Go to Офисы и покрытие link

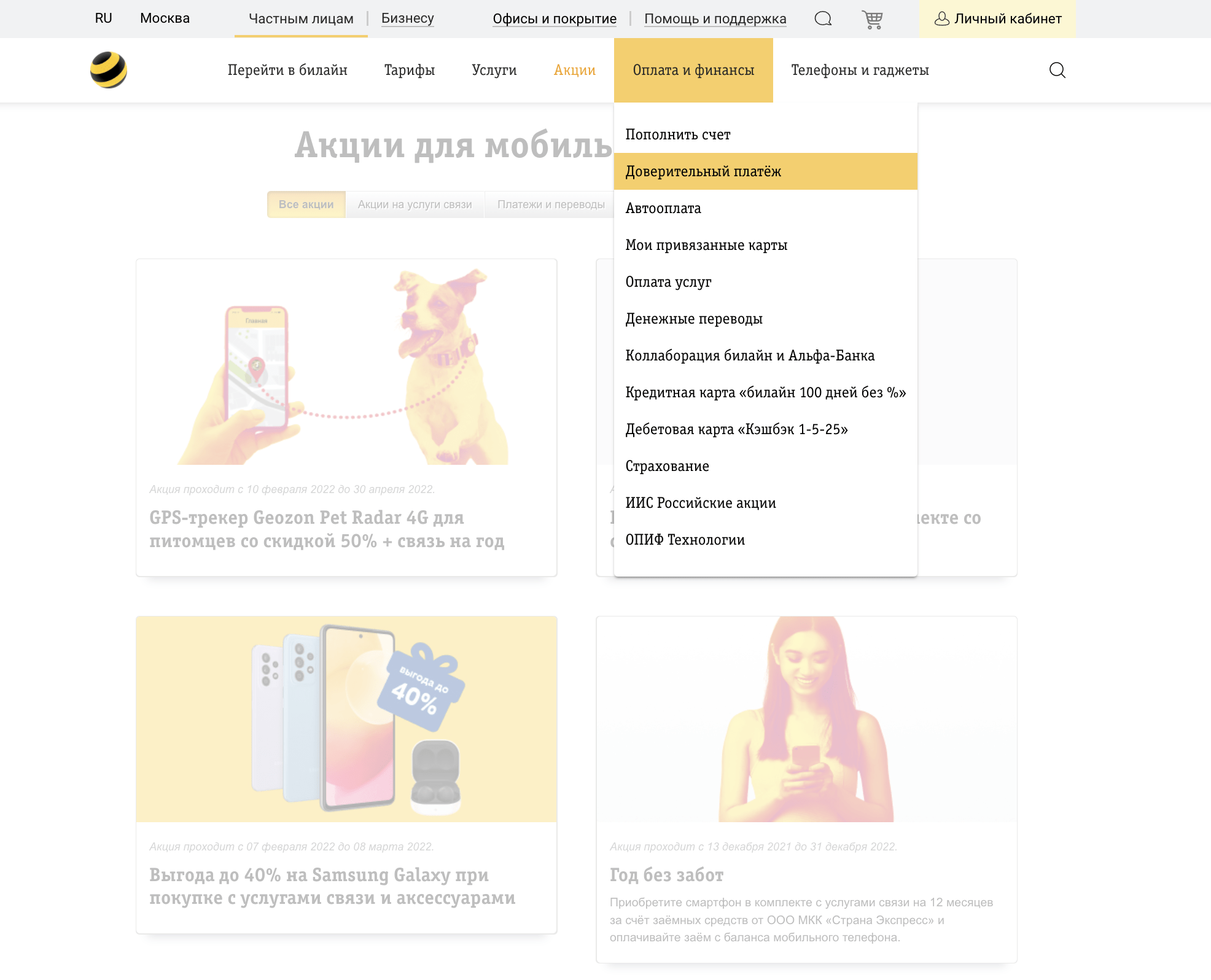point(555,19)
